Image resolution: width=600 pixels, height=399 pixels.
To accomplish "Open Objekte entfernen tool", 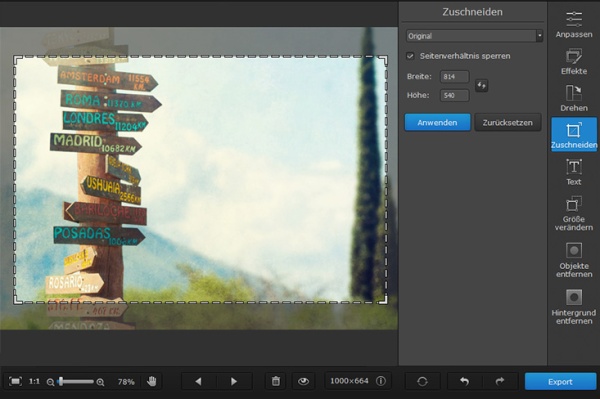I will pyautogui.click(x=574, y=260).
